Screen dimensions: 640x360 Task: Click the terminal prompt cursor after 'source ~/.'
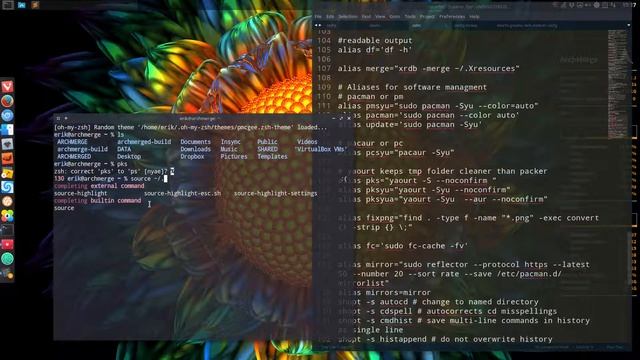[165, 179]
